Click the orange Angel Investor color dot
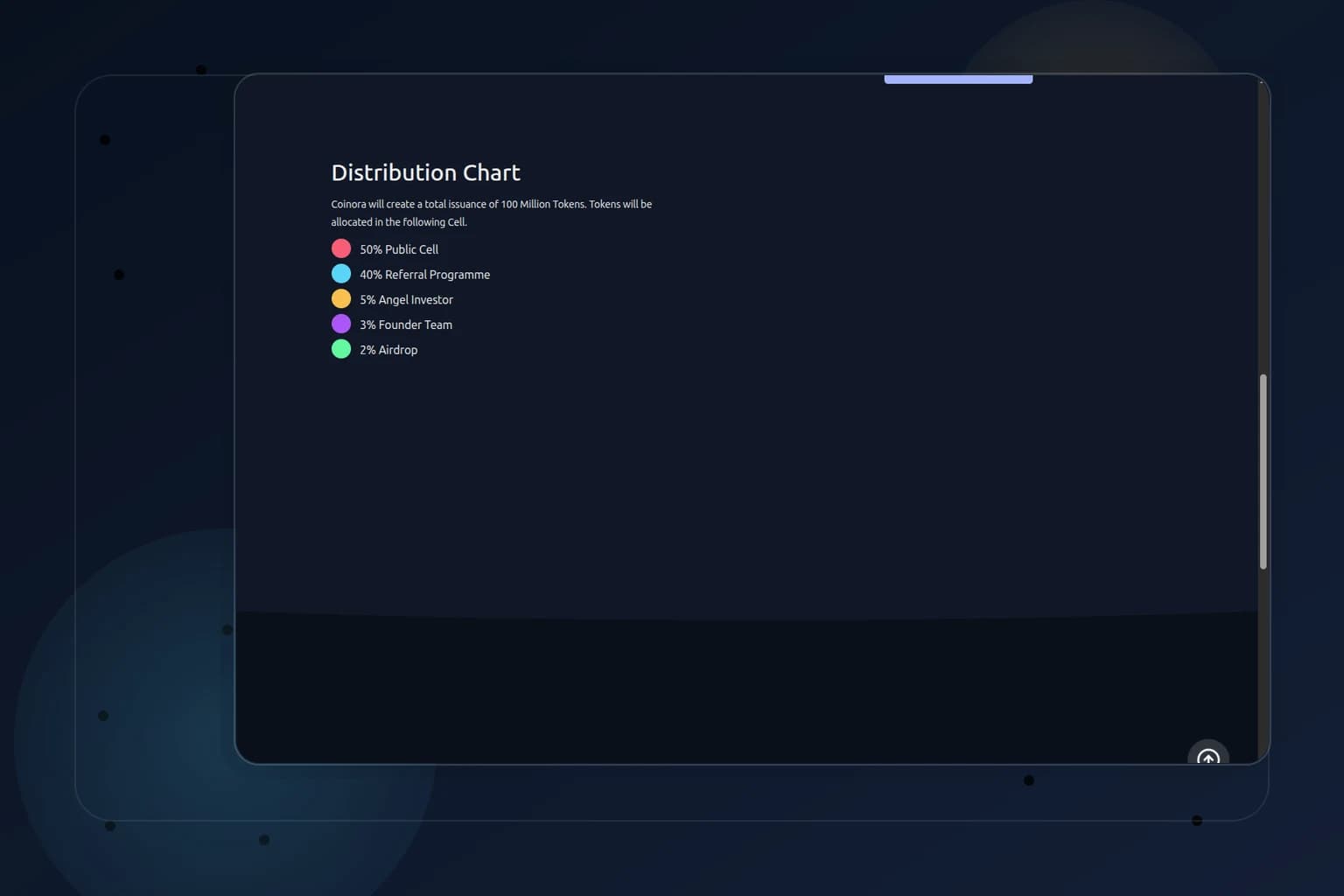The height and width of the screenshot is (896, 1344). [x=341, y=298]
